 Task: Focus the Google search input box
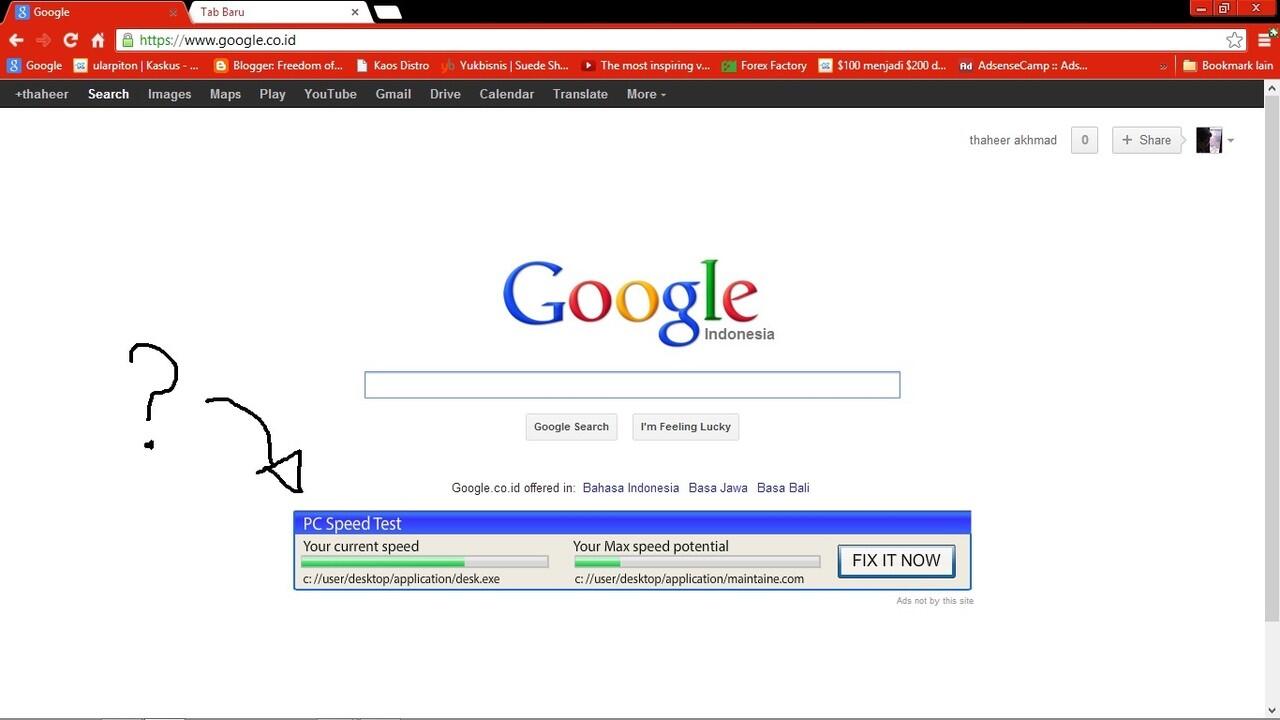pos(632,385)
